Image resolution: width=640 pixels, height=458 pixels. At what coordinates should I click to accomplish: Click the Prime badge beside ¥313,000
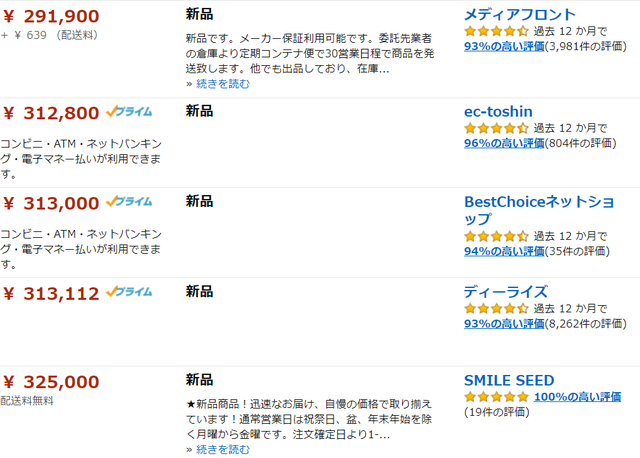click(129, 202)
